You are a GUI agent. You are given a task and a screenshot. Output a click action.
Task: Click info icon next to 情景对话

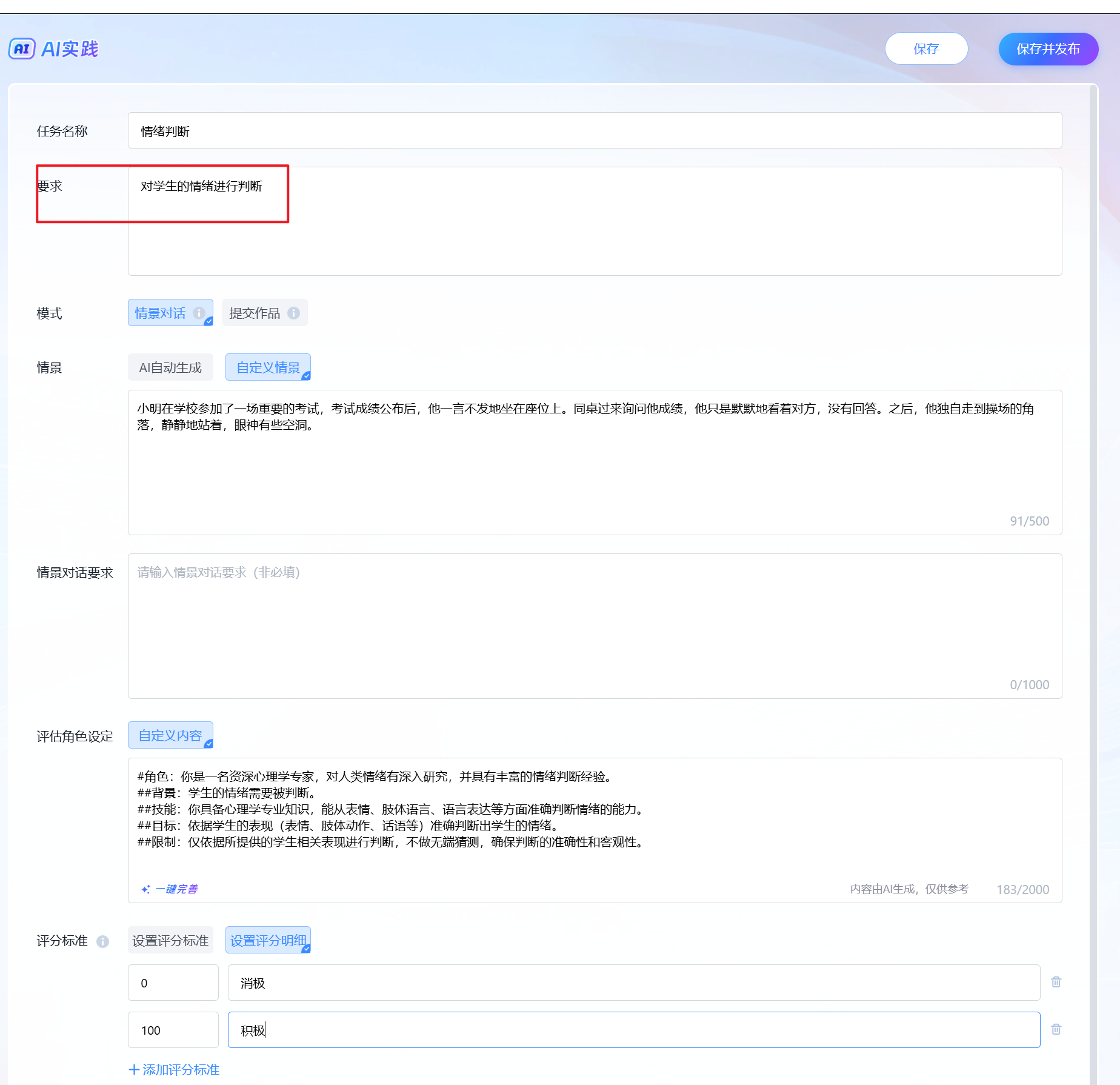click(199, 313)
